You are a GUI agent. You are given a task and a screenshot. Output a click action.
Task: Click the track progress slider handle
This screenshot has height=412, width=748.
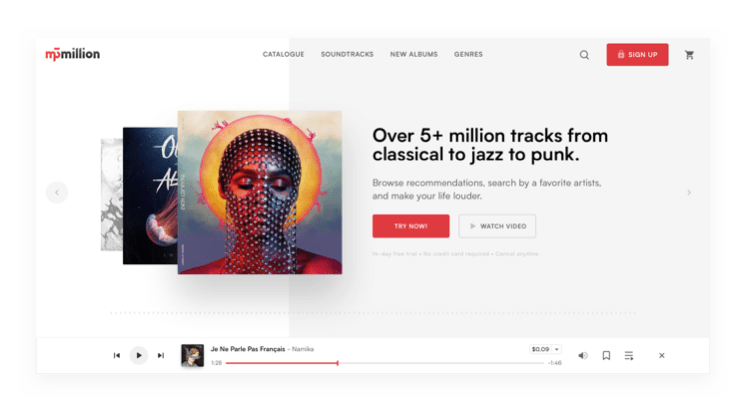tap(337, 363)
